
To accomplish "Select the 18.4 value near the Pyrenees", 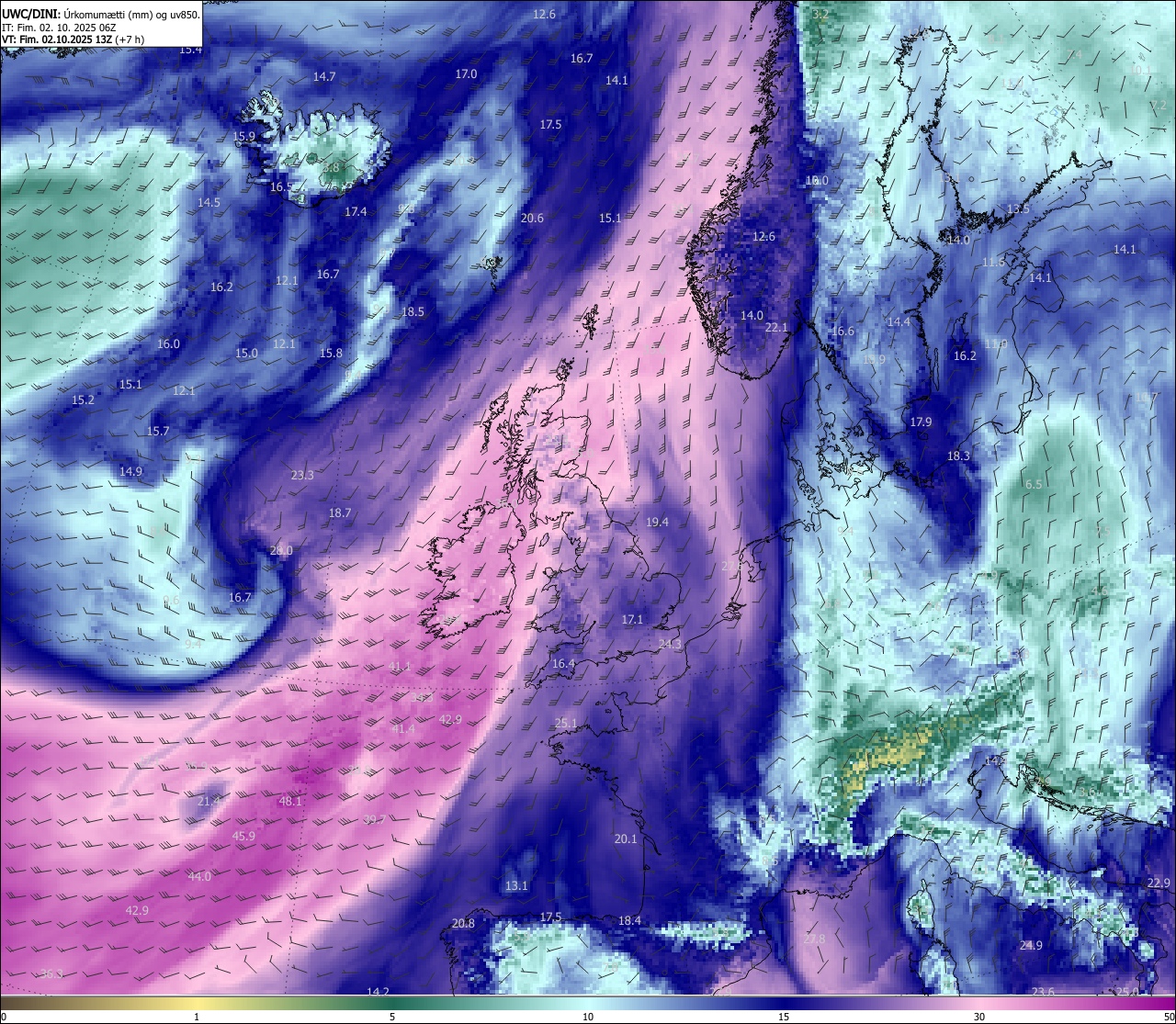I will [629, 920].
